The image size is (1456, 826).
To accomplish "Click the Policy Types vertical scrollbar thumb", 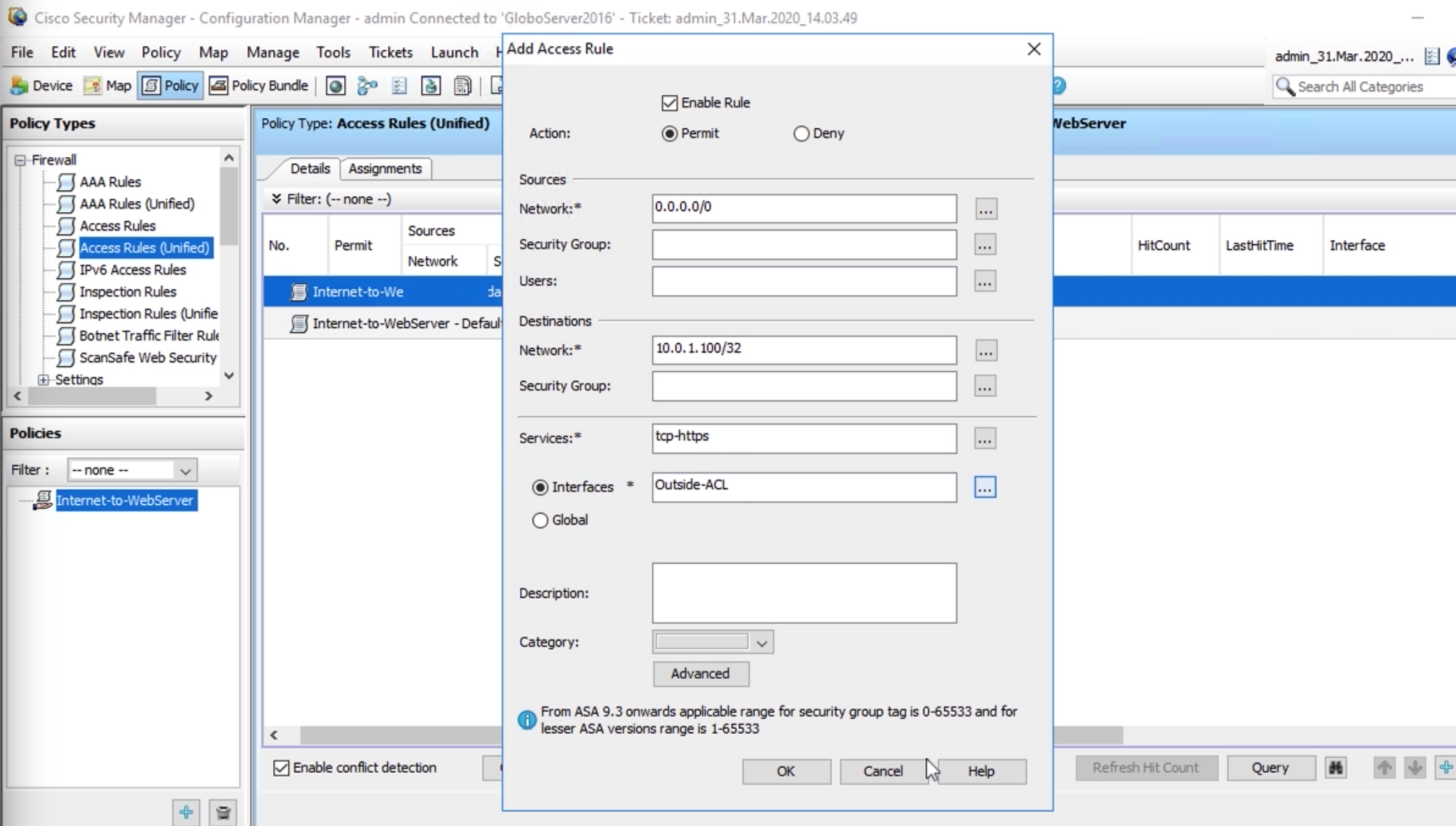I will pyautogui.click(x=229, y=206).
